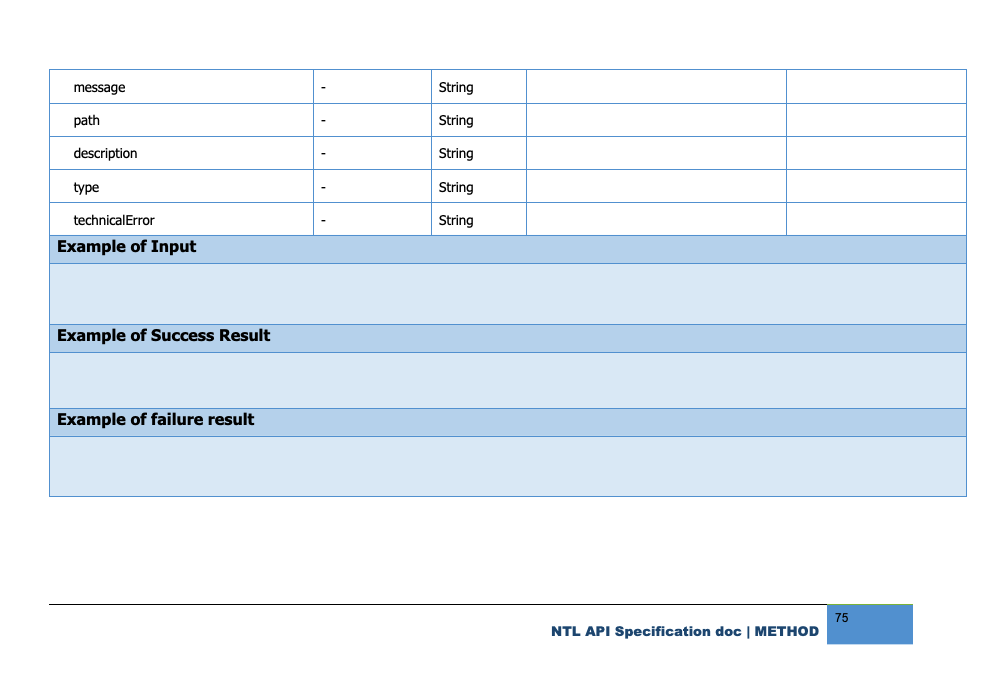Click empty box under Example of Success Result
Screen dimensions: 990x697
click(x=507, y=380)
